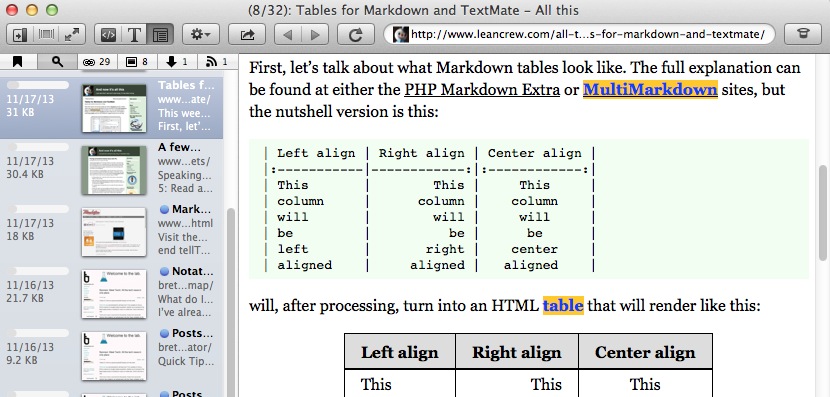
Task: Select the 'A few…' article thumbnail
Action: (114, 170)
